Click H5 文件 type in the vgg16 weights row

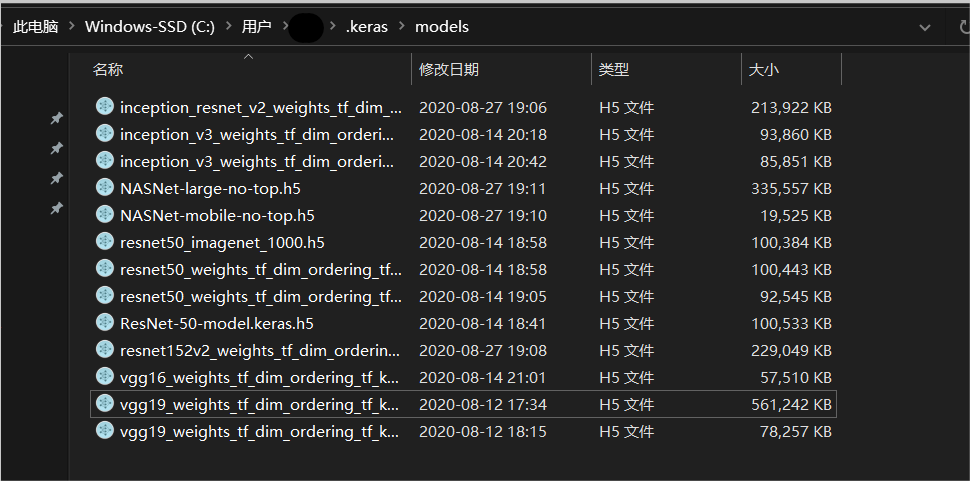coord(627,377)
